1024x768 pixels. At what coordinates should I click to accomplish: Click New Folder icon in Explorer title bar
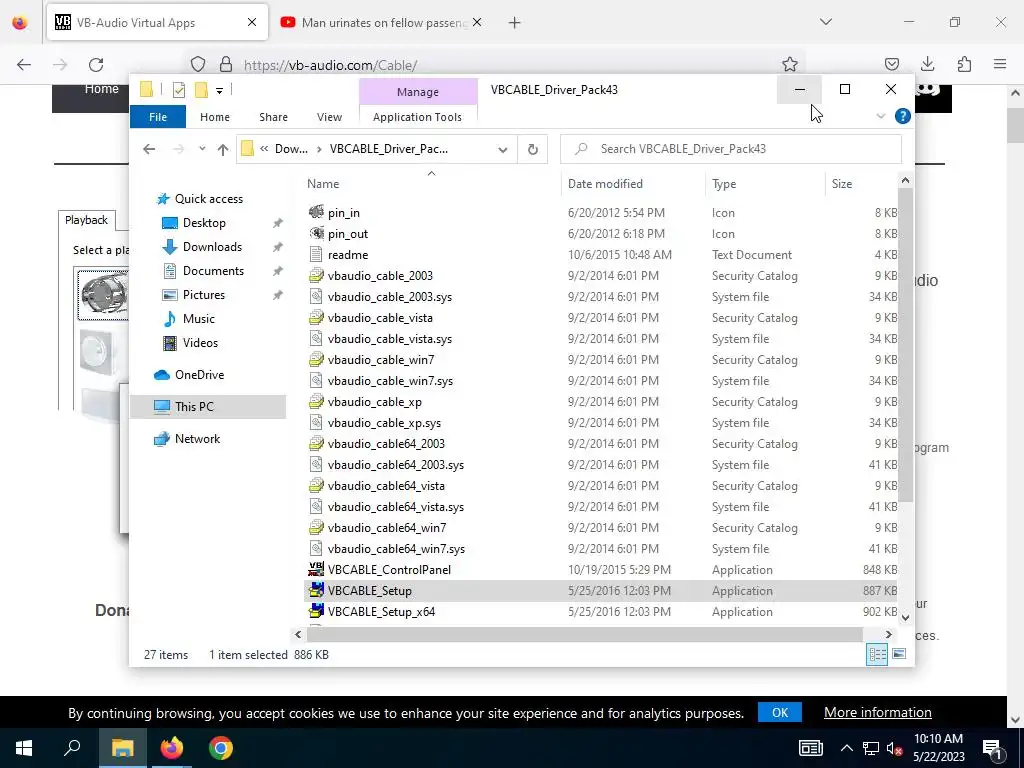(x=201, y=90)
